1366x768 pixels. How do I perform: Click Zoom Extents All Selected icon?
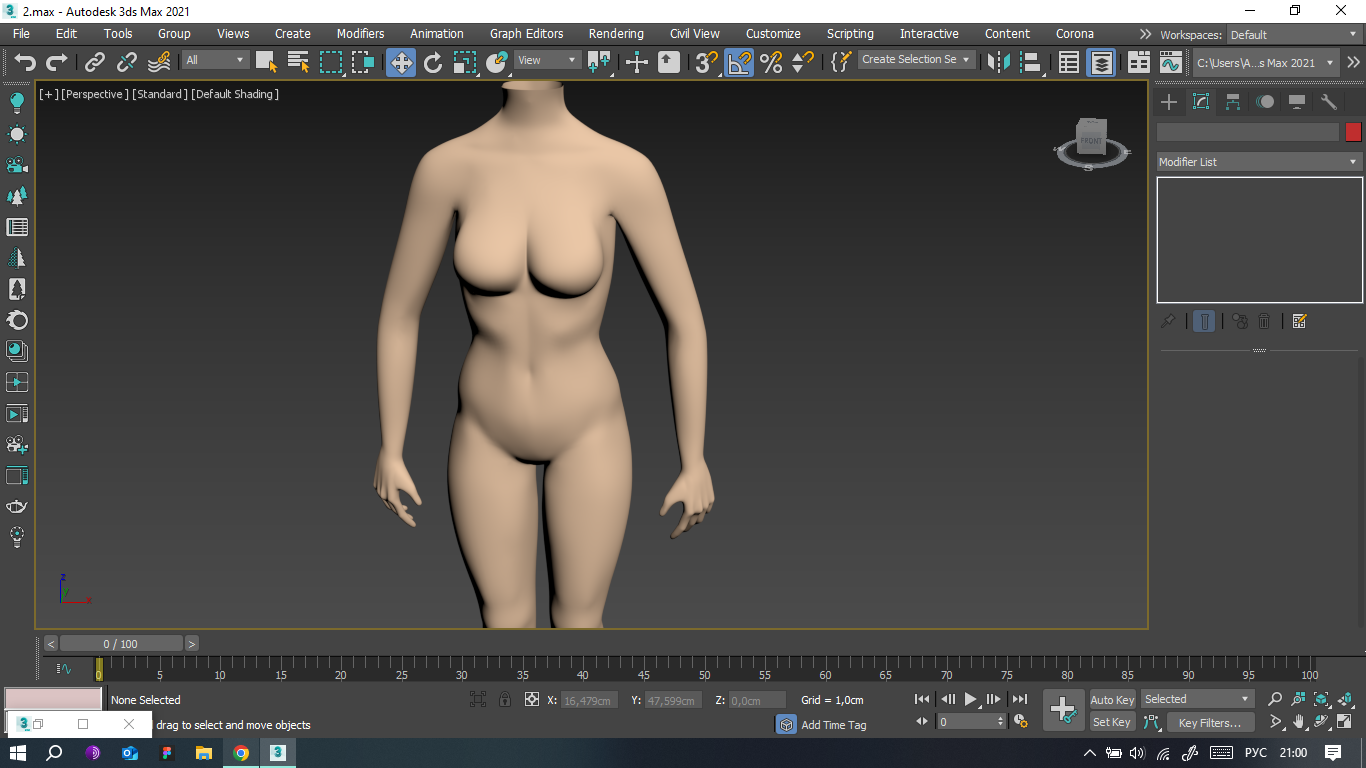click(x=1344, y=699)
